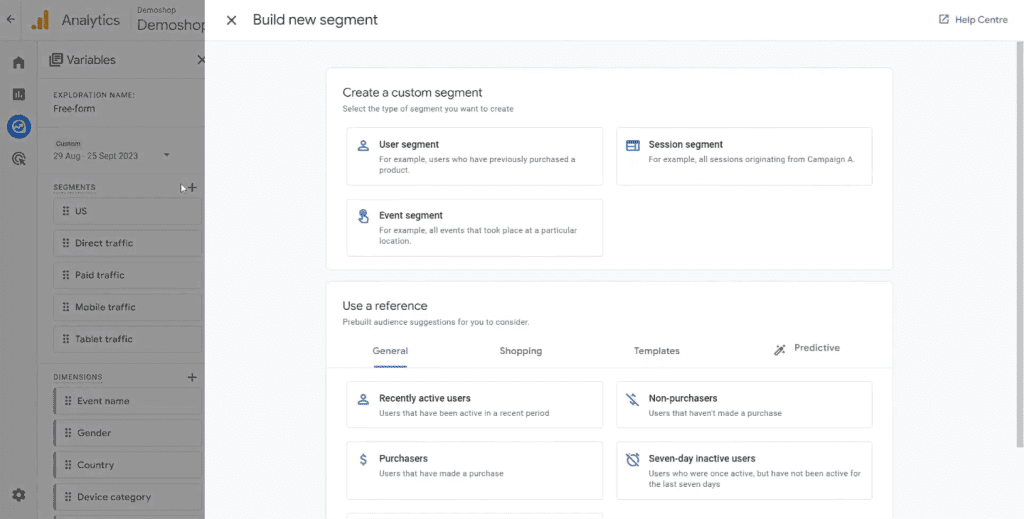The width and height of the screenshot is (1024, 519).
Task: Open the Home icon in sidebar
Action: 19,63
